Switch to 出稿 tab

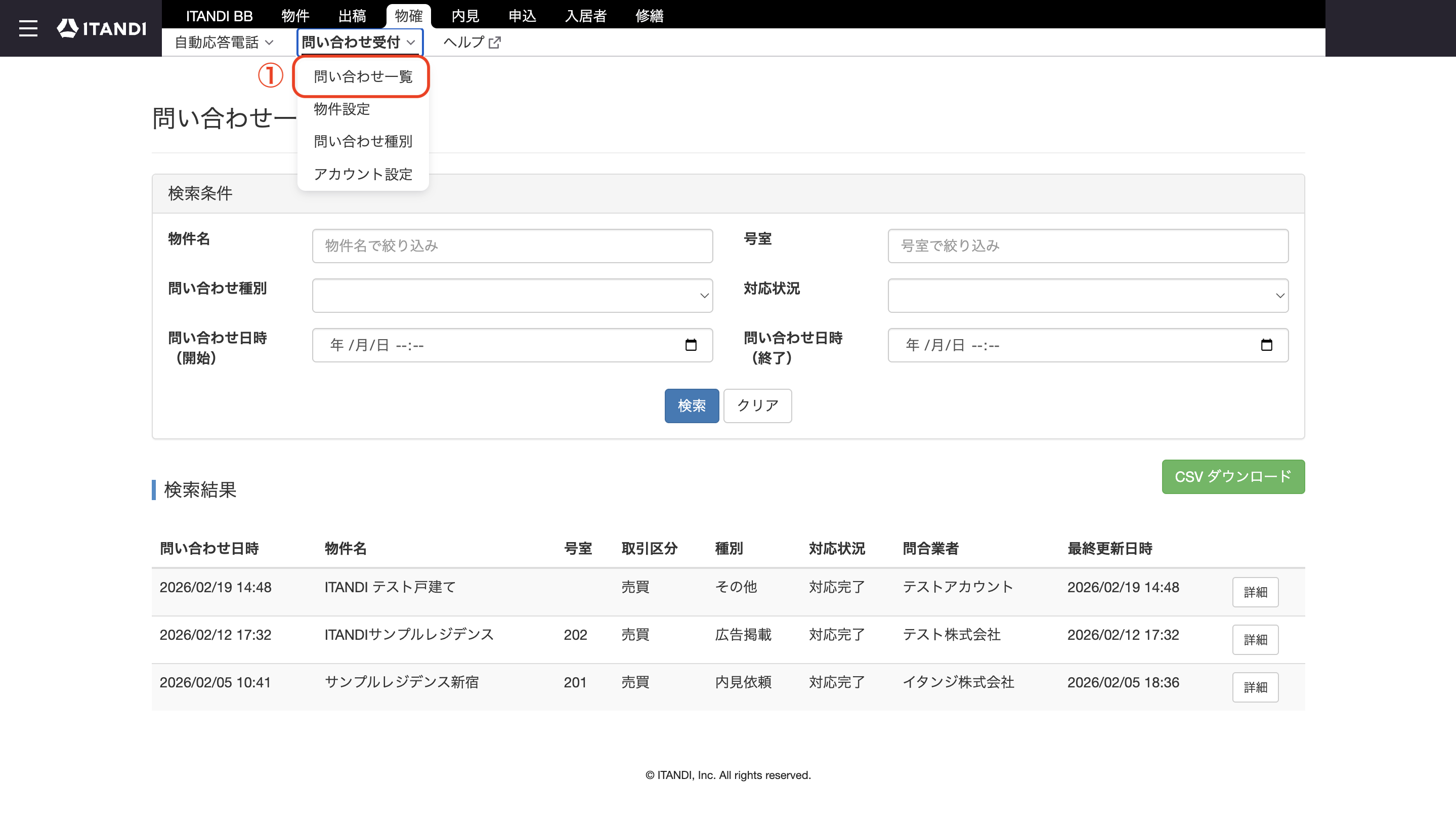(x=352, y=16)
